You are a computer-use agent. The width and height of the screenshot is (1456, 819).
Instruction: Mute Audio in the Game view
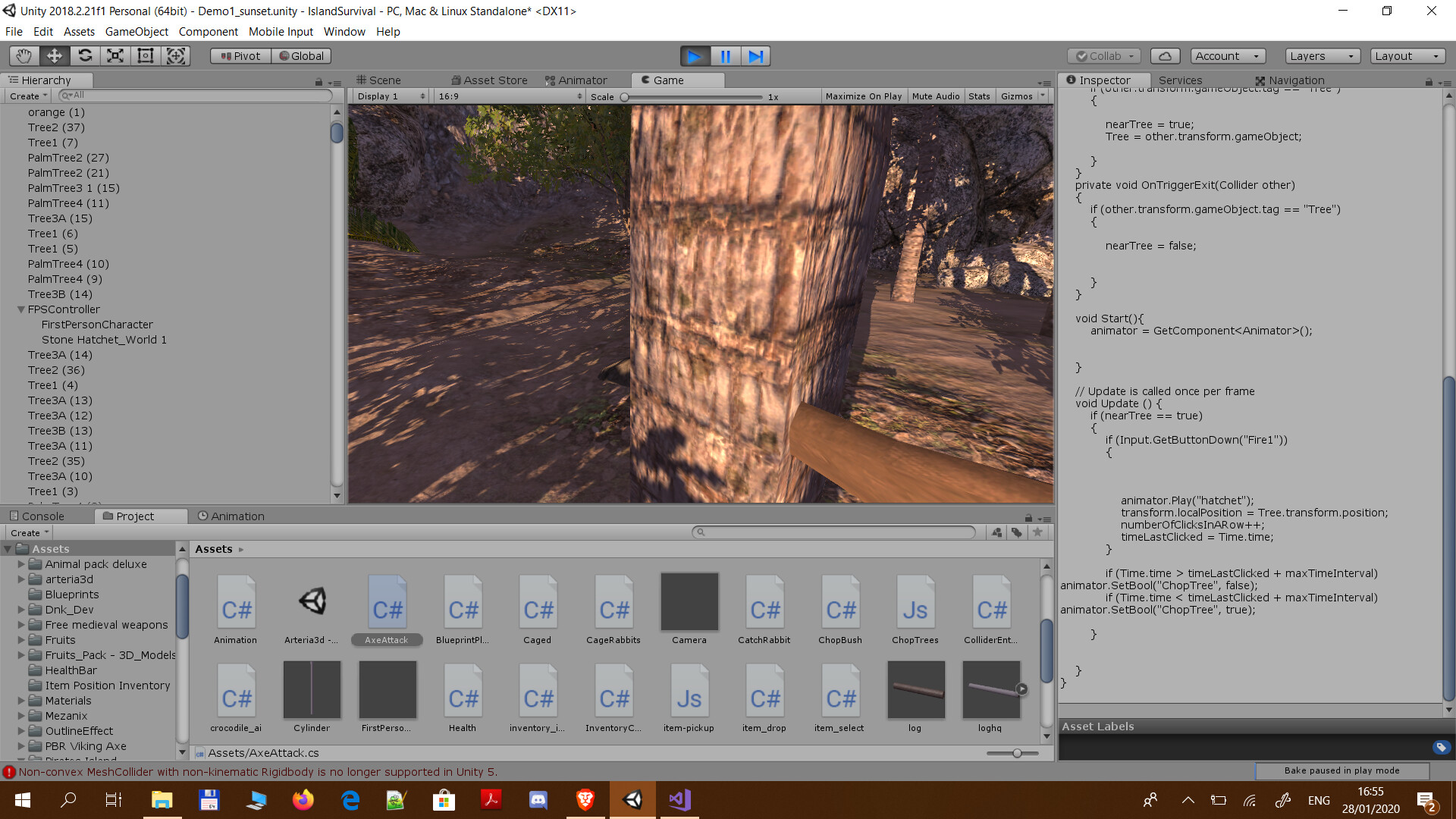coord(936,96)
